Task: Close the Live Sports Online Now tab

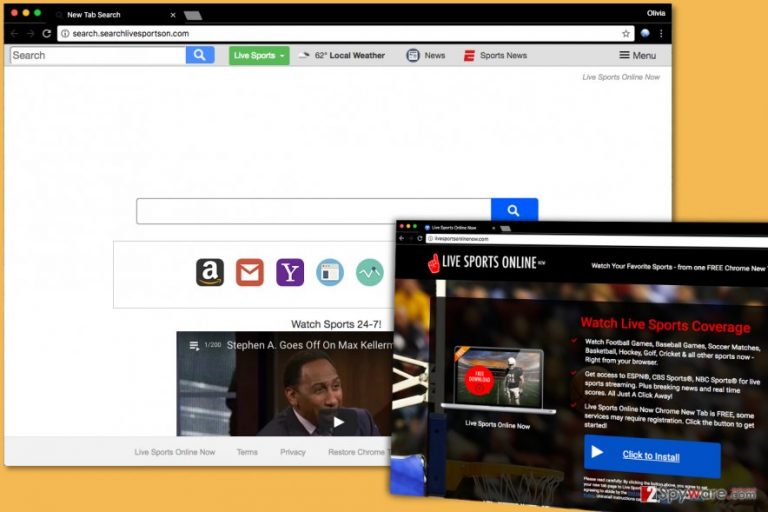Action: (x=493, y=228)
